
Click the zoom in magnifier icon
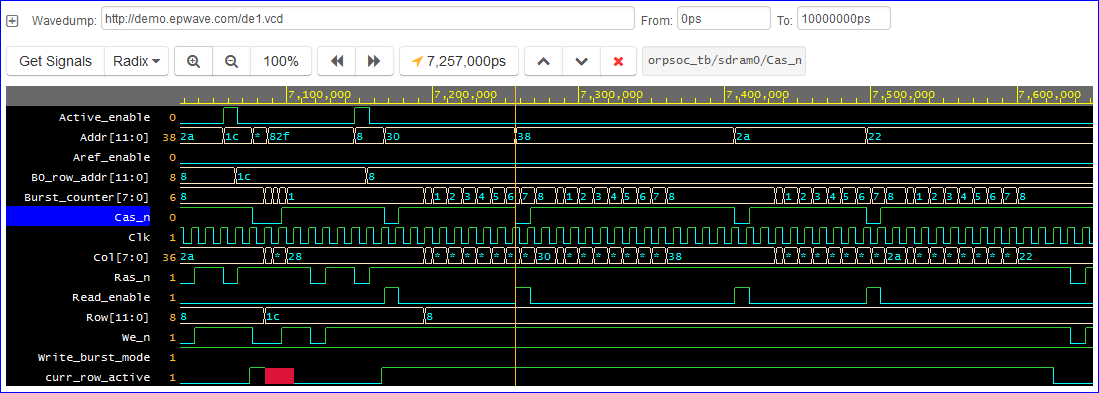(193, 62)
